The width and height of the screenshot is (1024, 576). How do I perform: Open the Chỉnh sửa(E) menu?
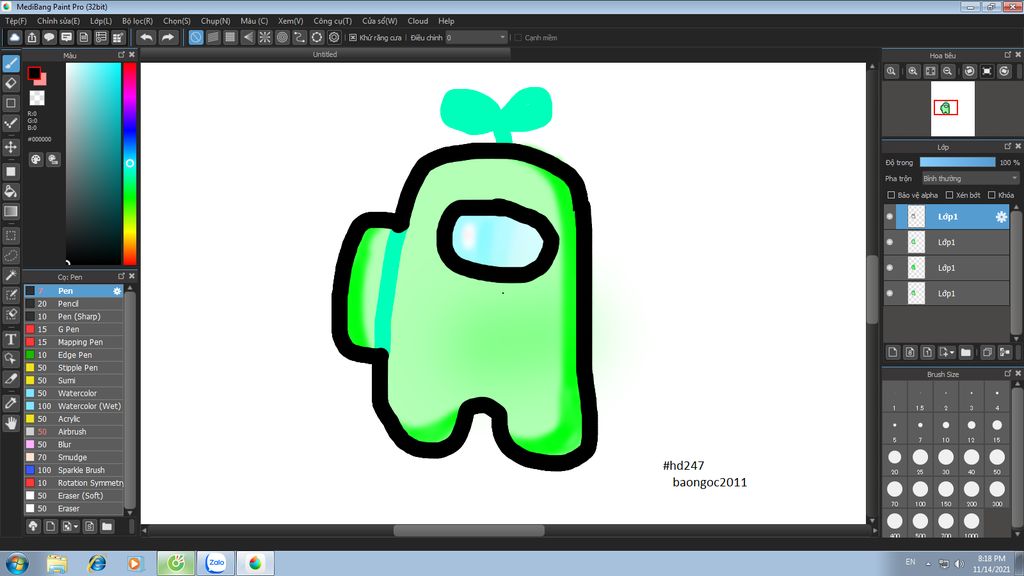tap(58, 21)
